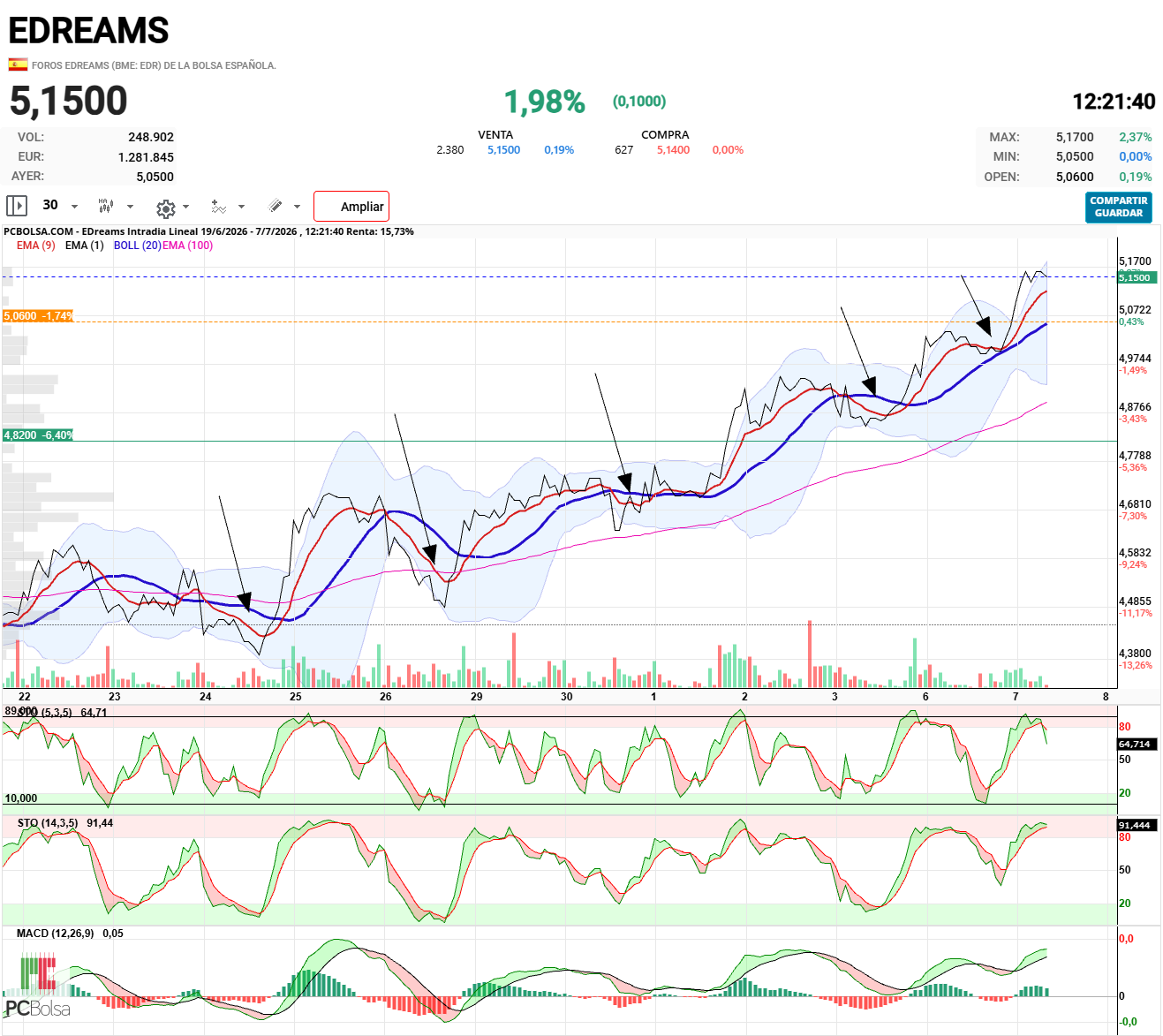Click the Compartir Guardar button
Image resolution: width=1163 pixels, height=1036 pixels.
(1119, 207)
